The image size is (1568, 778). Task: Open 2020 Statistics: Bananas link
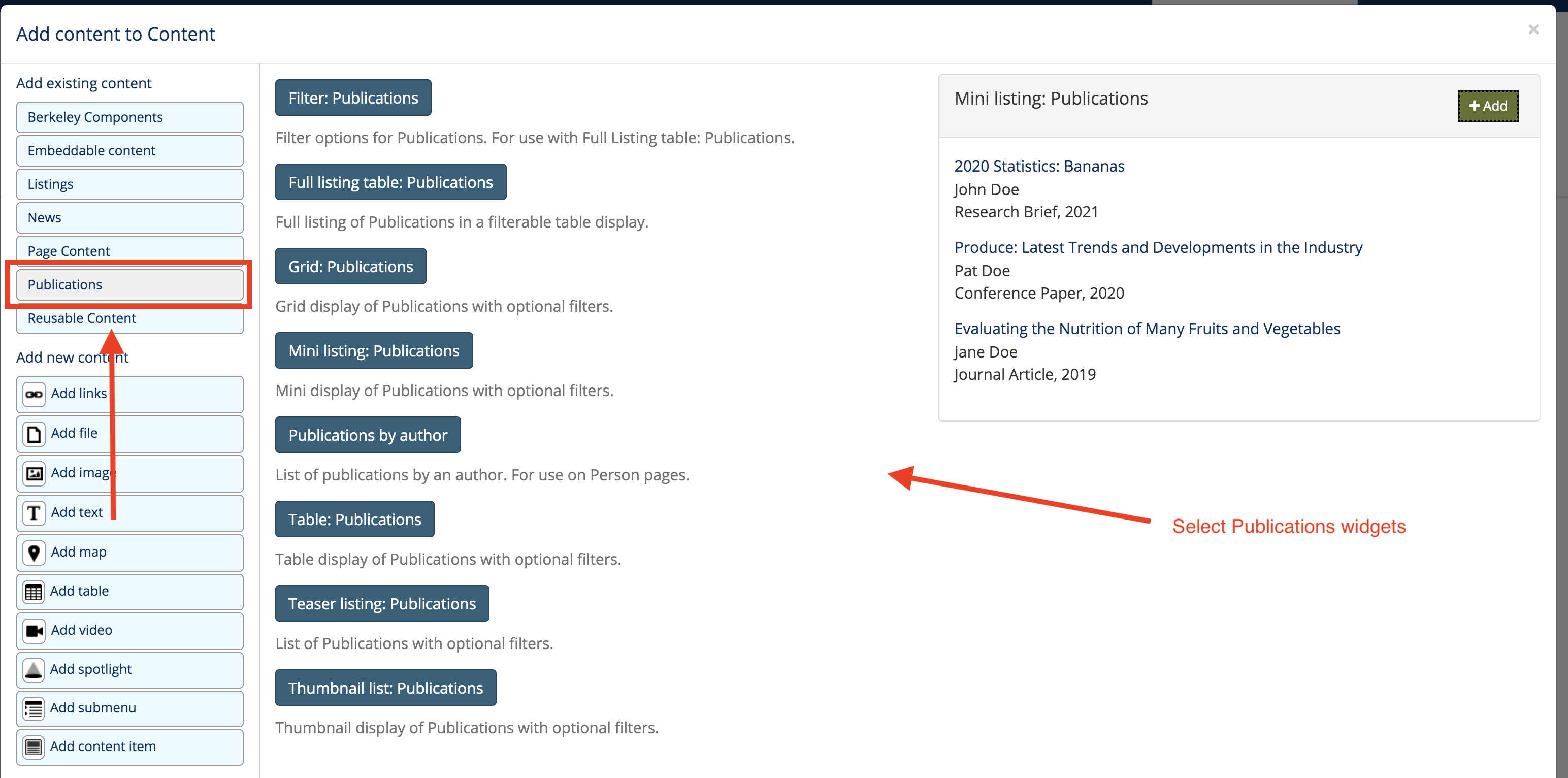(1039, 166)
